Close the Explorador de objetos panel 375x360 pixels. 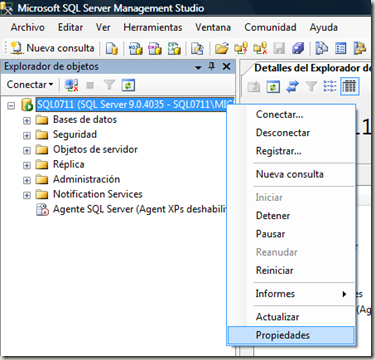[x=226, y=67]
